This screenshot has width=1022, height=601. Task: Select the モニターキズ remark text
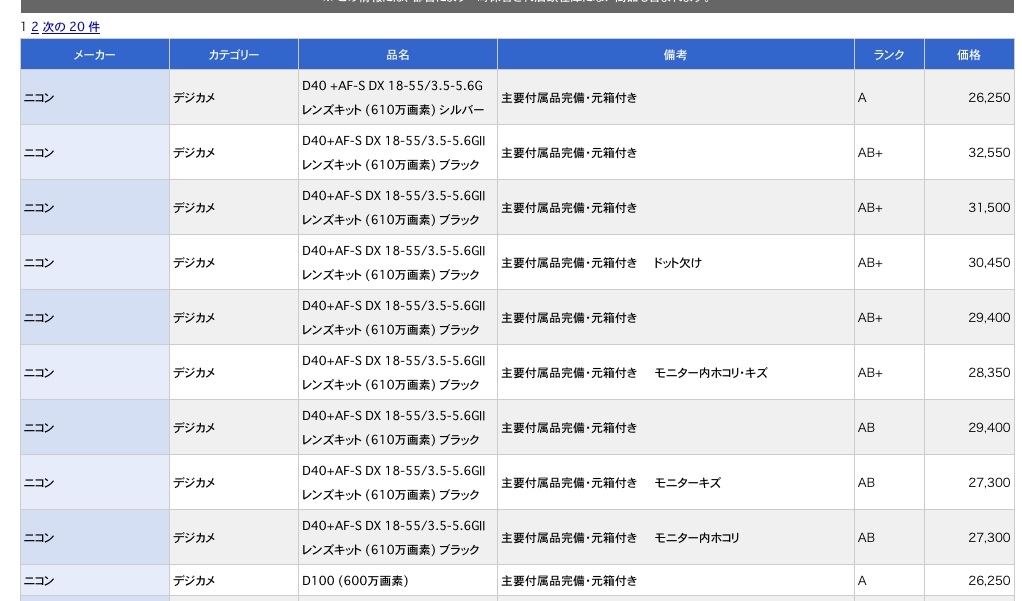688,483
